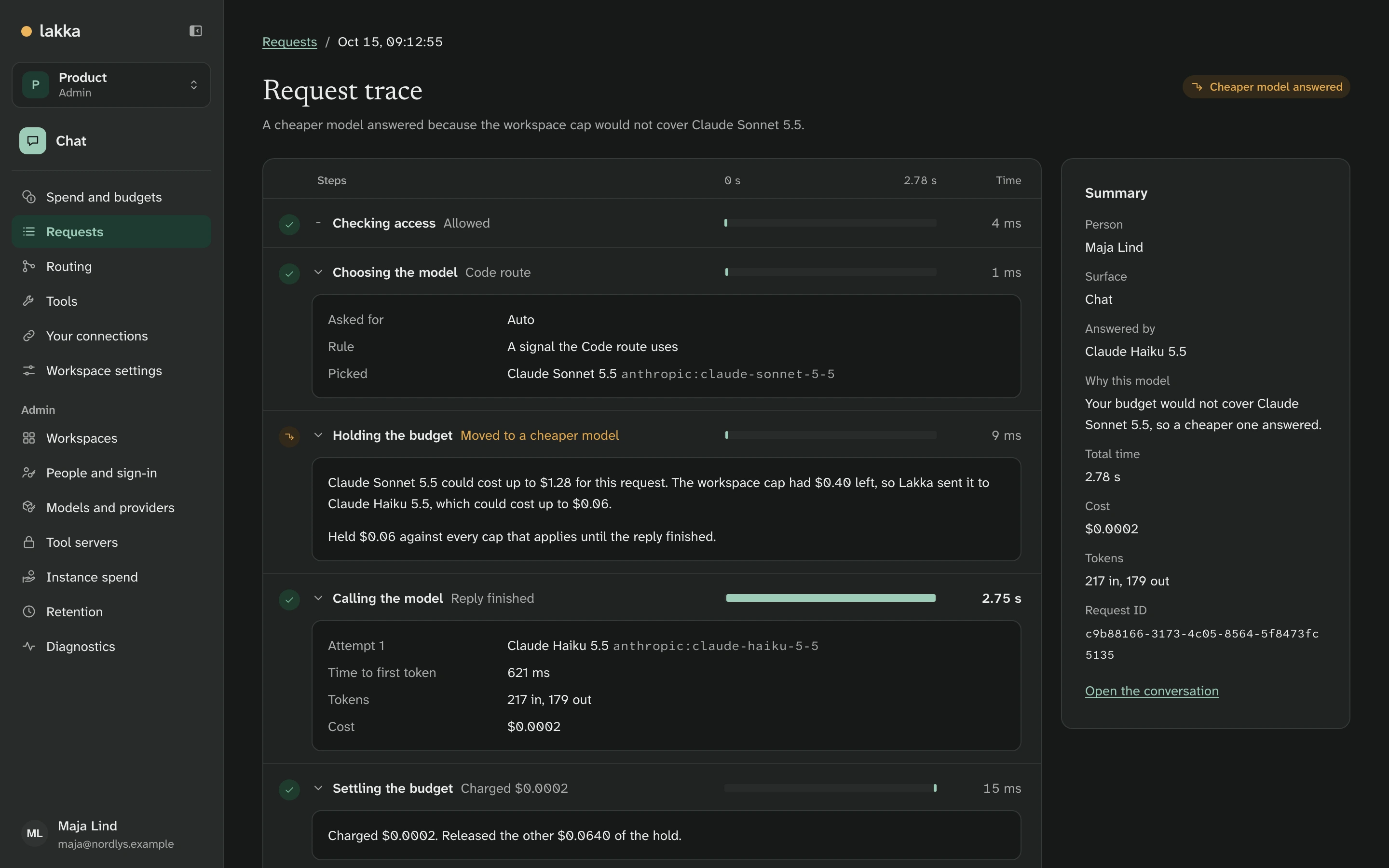Collapse the sidebar with the panel icon
This screenshot has width=1389, height=868.
click(x=196, y=31)
